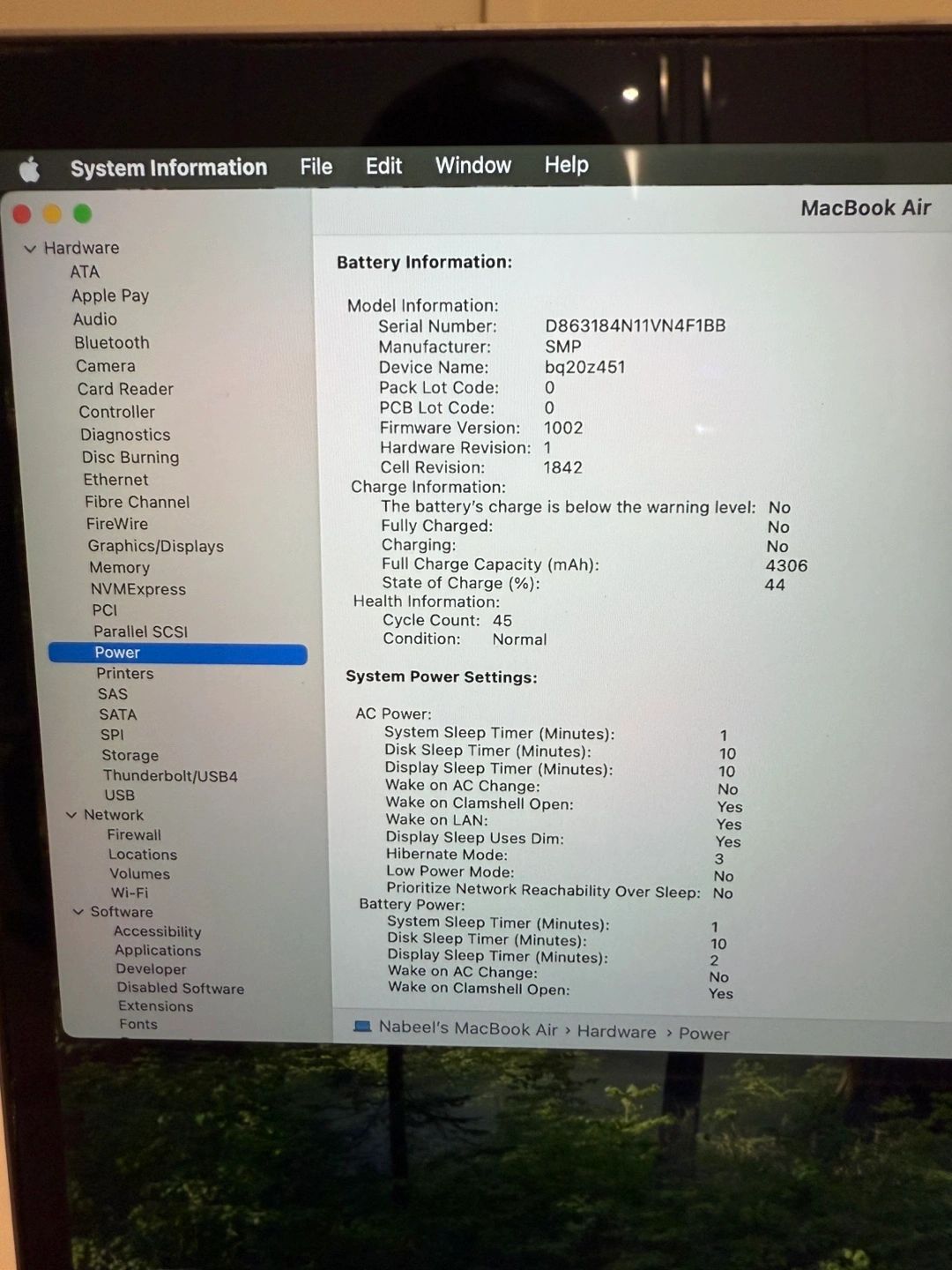952x1270 pixels.
Task: Select Extensions in the sidebar
Action: pos(155,1006)
